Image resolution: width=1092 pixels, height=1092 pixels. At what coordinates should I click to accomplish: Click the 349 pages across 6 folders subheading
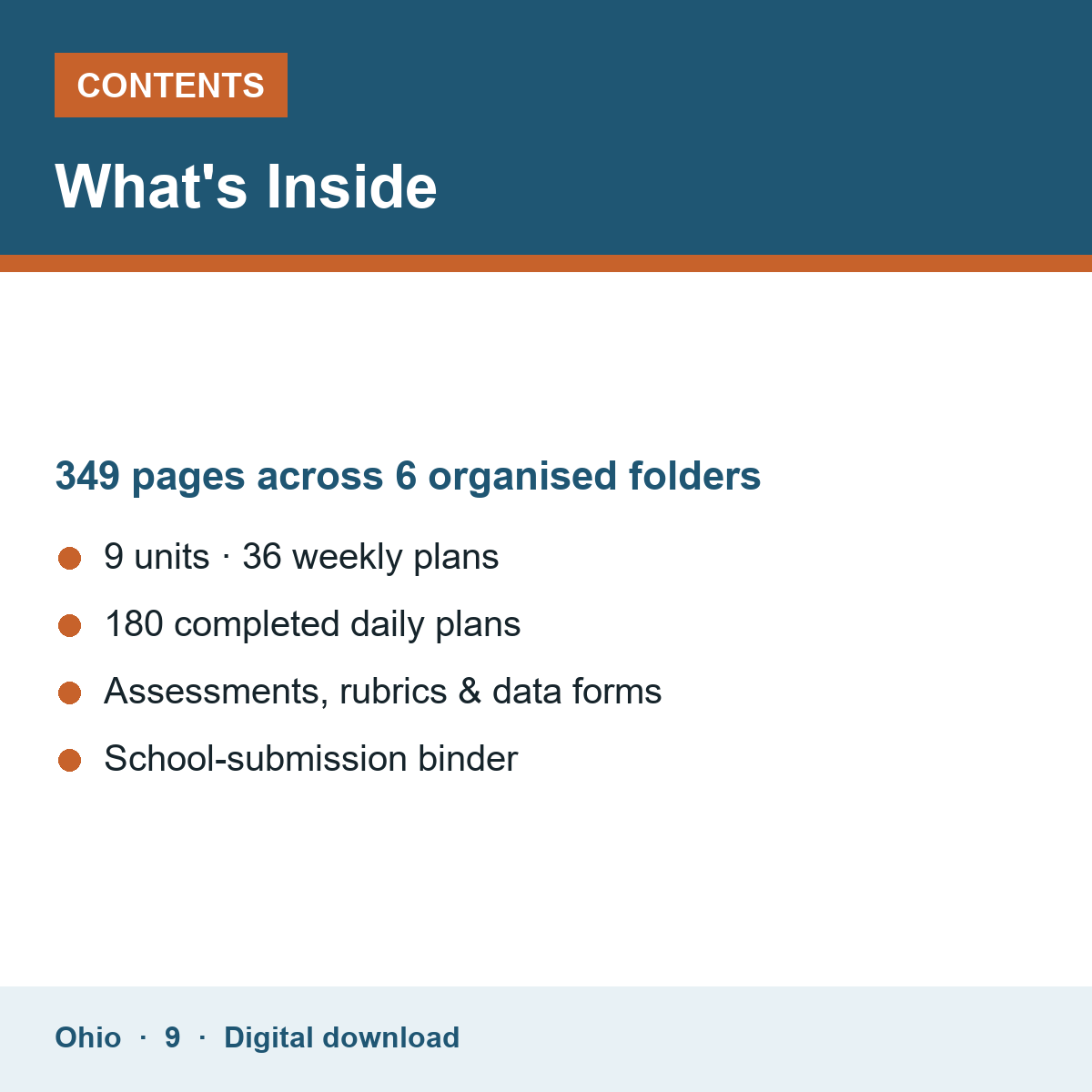(408, 476)
